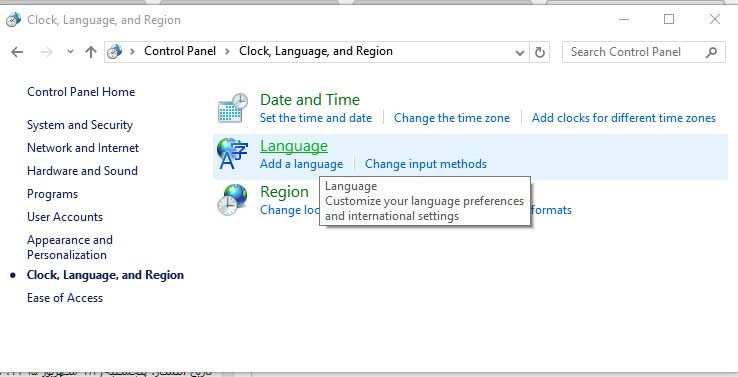Click the Control Panel address bar icon
738x377 pixels.
click(114, 51)
